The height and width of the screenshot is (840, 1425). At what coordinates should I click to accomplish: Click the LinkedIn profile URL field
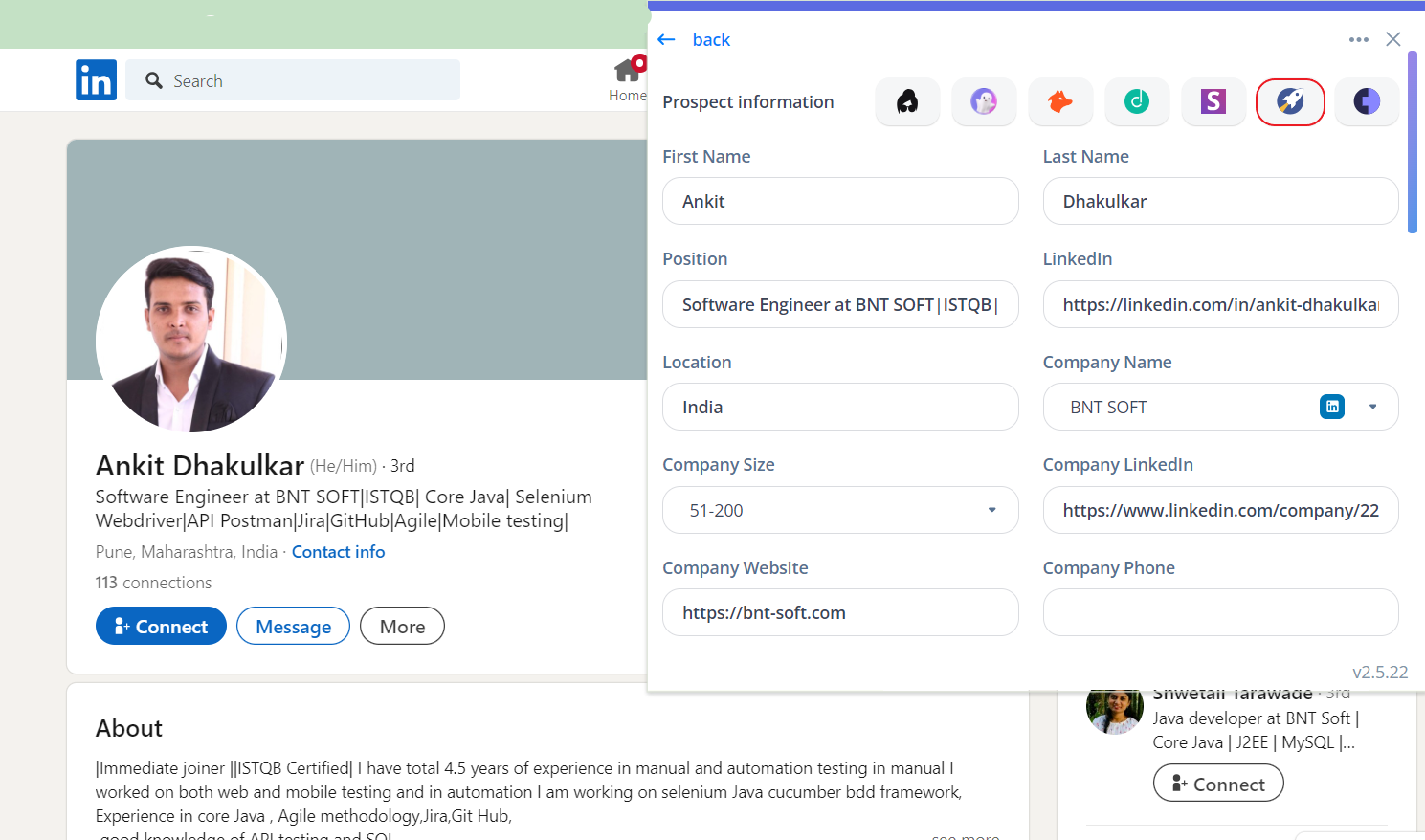click(x=1220, y=304)
